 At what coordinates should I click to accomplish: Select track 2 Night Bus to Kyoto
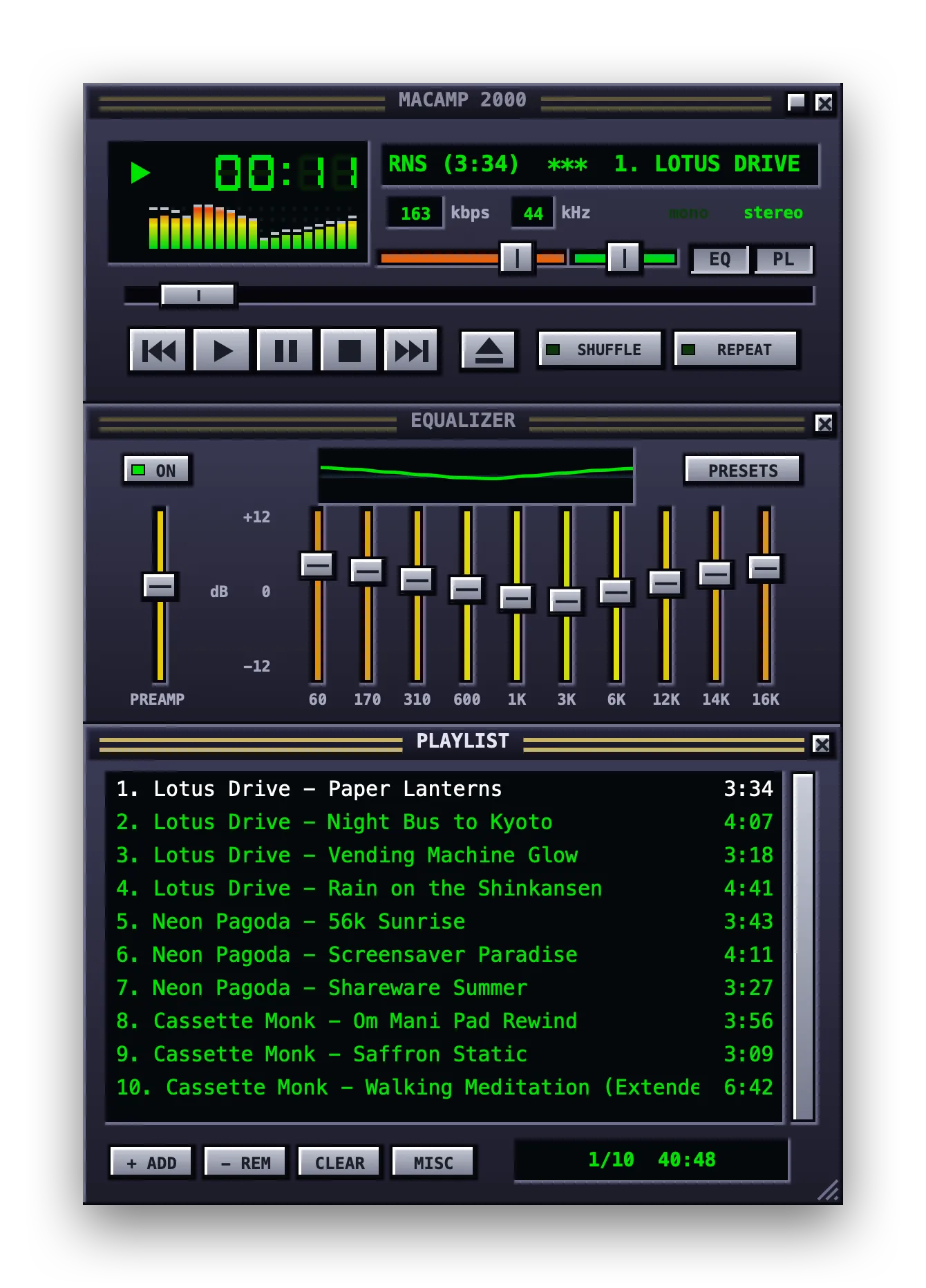pyautogui.click(x=444, y=822)
